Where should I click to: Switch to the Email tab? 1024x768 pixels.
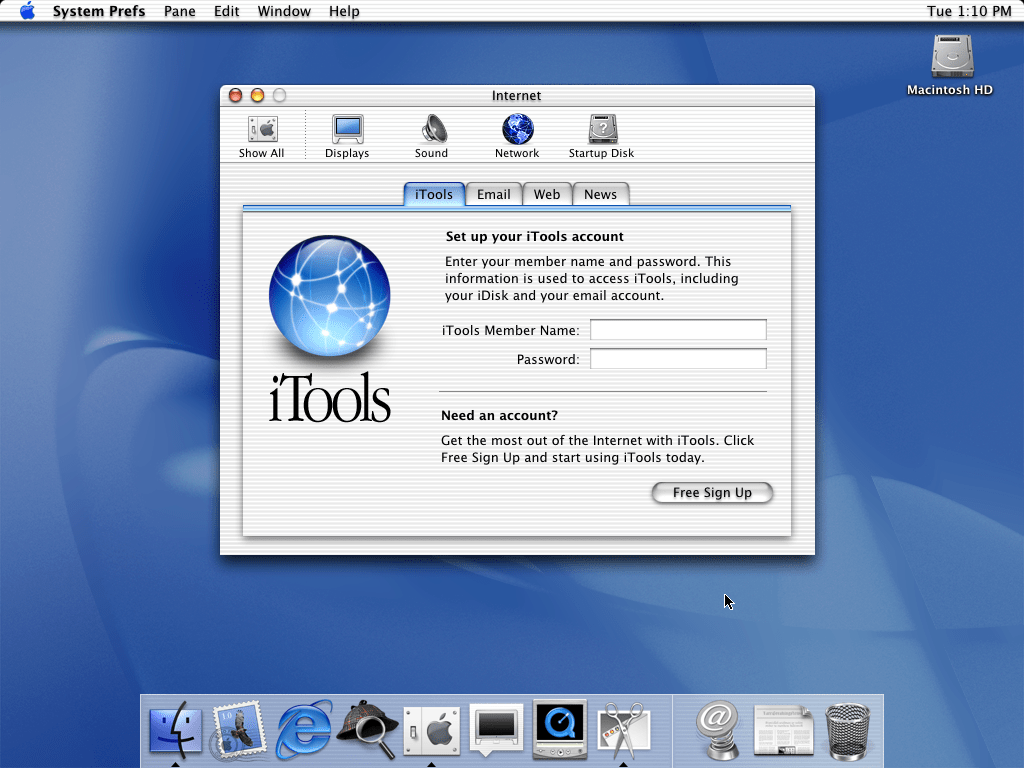point(494,194)
